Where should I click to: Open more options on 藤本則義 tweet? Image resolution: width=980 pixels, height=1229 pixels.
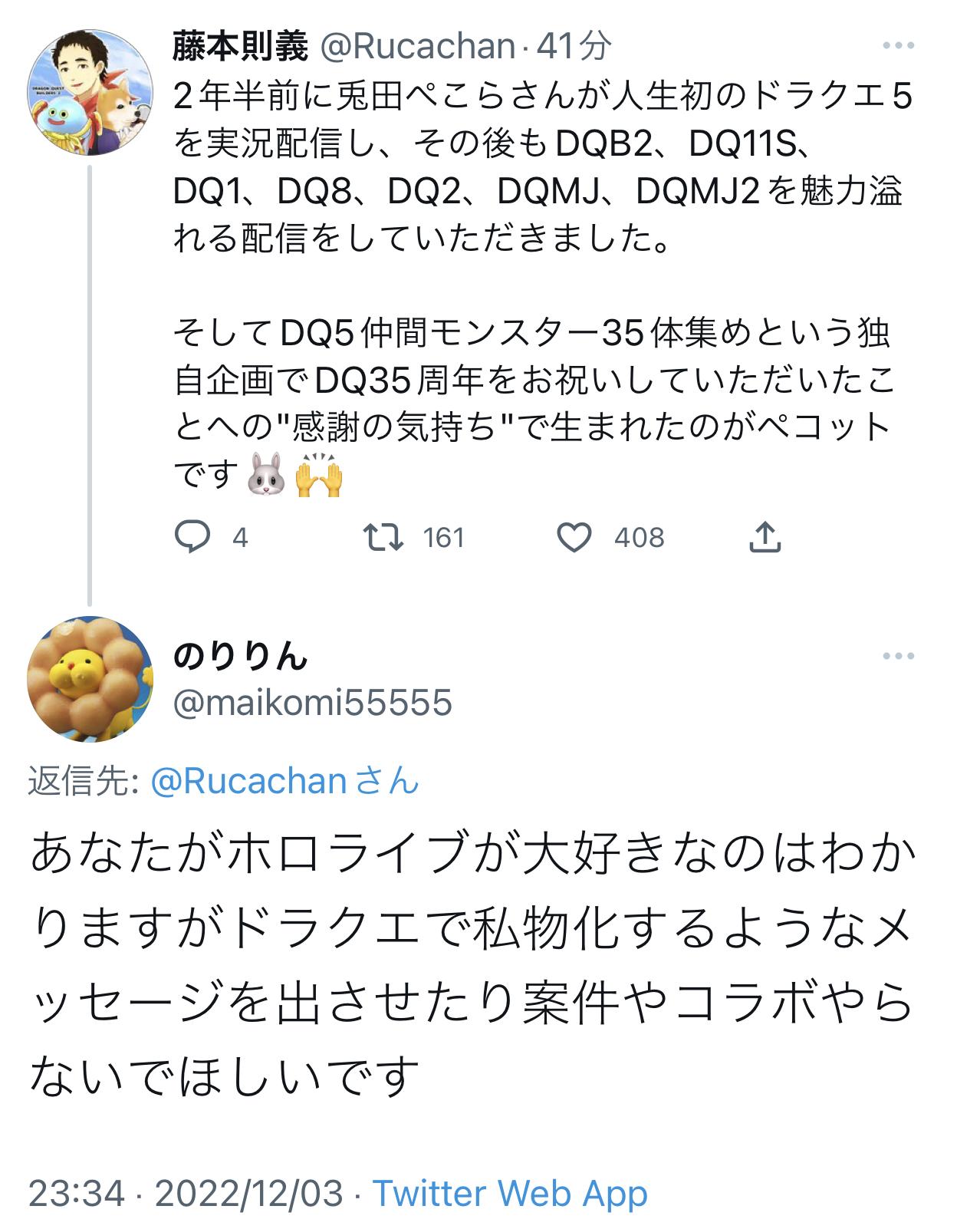[x=898, y=46]
